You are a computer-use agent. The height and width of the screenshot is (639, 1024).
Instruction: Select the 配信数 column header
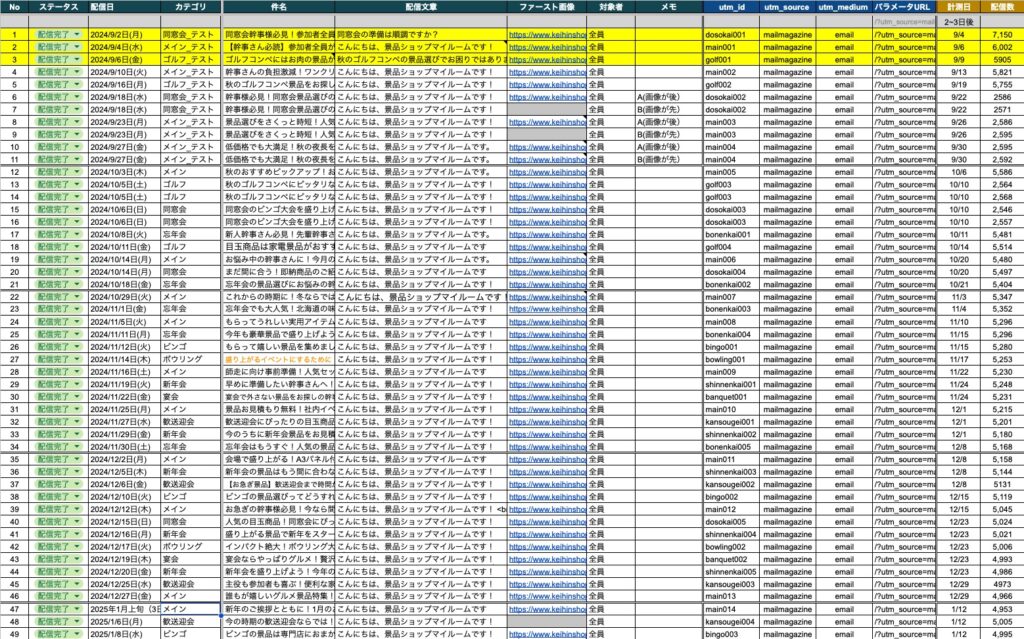(1001, 7)
